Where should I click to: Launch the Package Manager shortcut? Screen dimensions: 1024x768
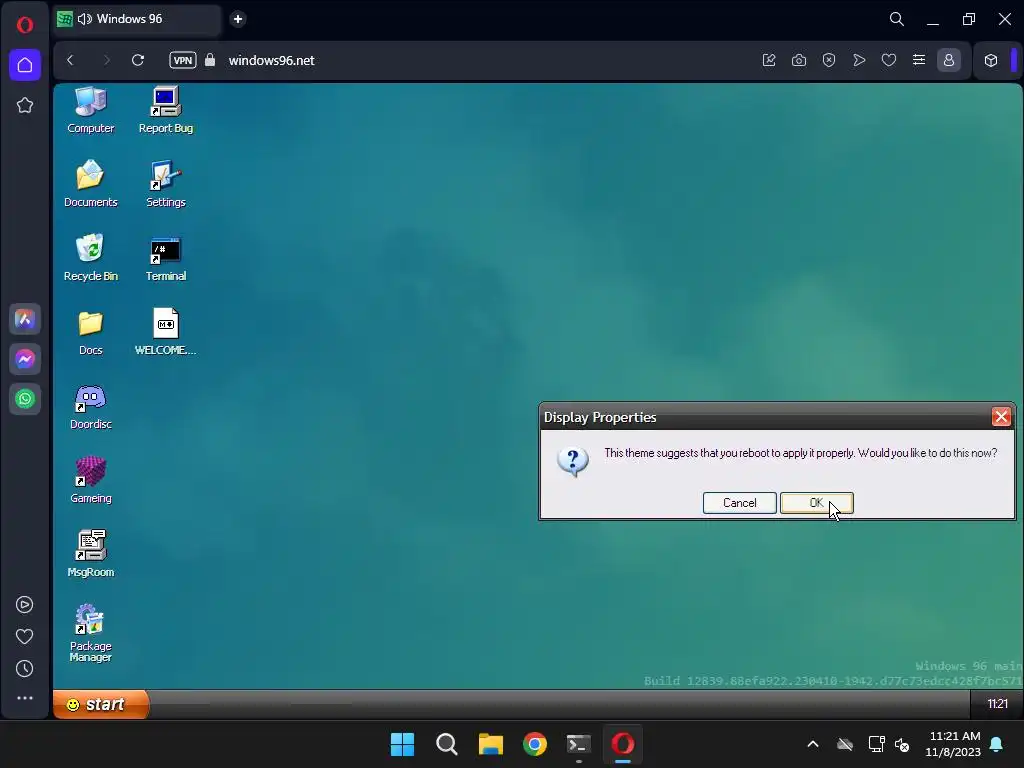click(90, 632)
